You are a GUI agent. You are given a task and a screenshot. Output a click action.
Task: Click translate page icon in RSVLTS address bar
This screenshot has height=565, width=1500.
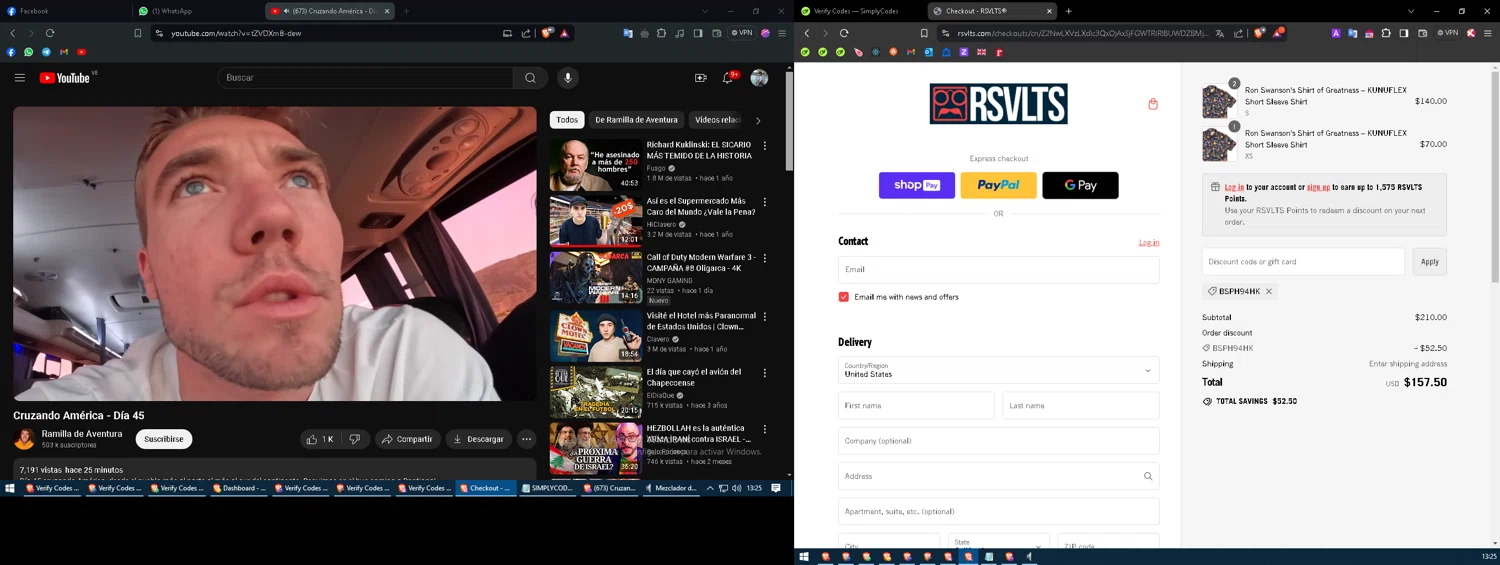(1219, 33)
